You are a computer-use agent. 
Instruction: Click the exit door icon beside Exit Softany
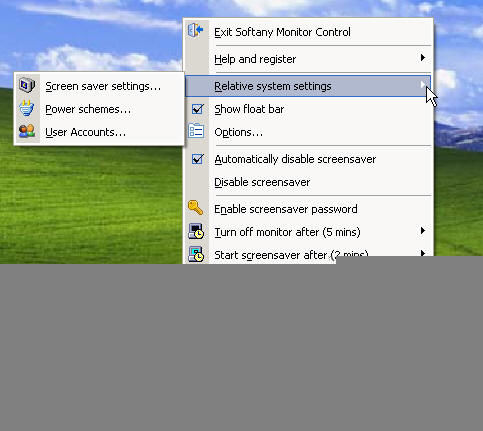pyautogui.click(x=196, y=31)
